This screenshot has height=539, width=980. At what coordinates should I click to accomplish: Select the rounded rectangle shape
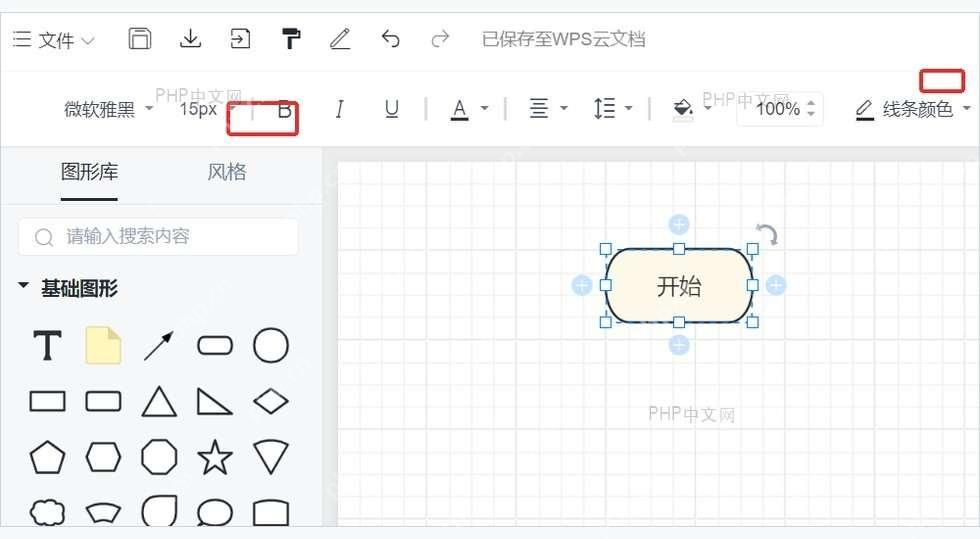[103, 401]
